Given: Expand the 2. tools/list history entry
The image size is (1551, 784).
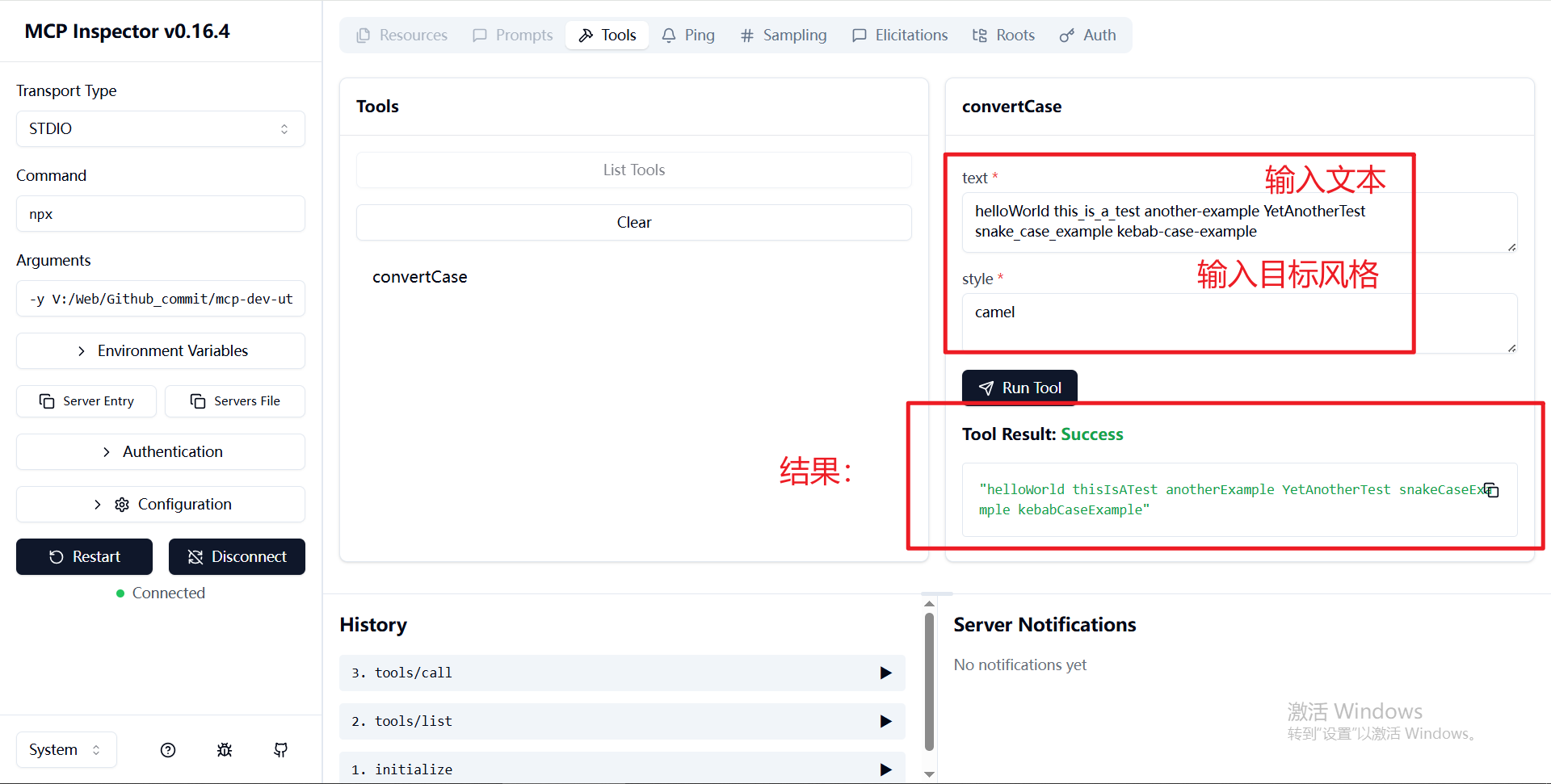Looking at the screenshot, I should pyautogui.click(x=622, y=721).
